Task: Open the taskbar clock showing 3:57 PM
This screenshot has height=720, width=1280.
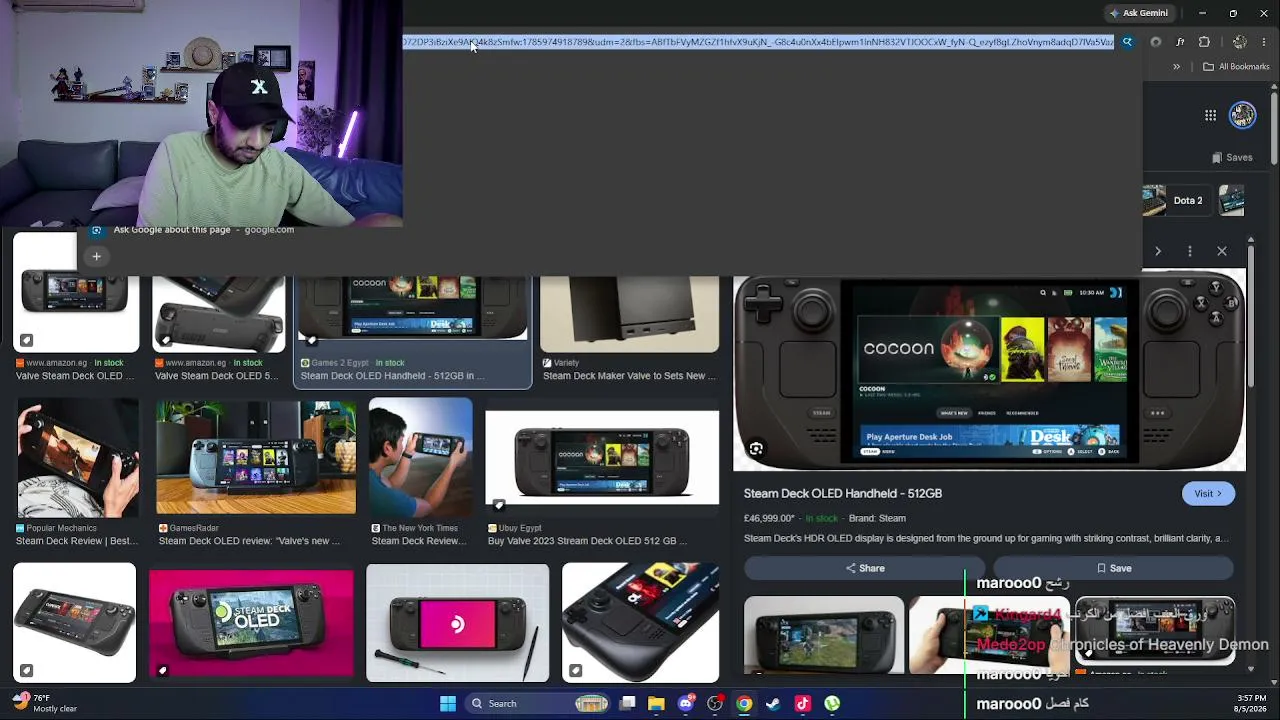Action: [x=1251, y=703]
